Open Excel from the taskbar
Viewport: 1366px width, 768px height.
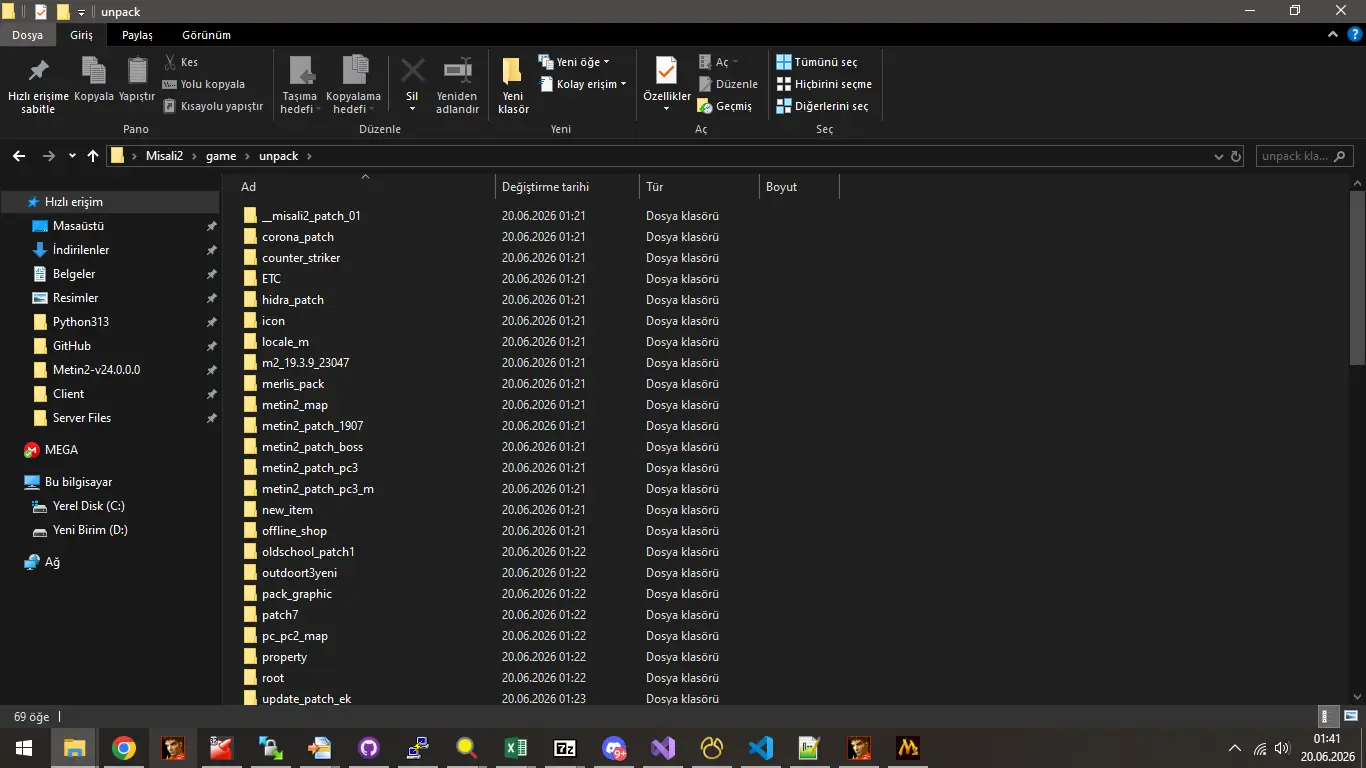point(516,748)
